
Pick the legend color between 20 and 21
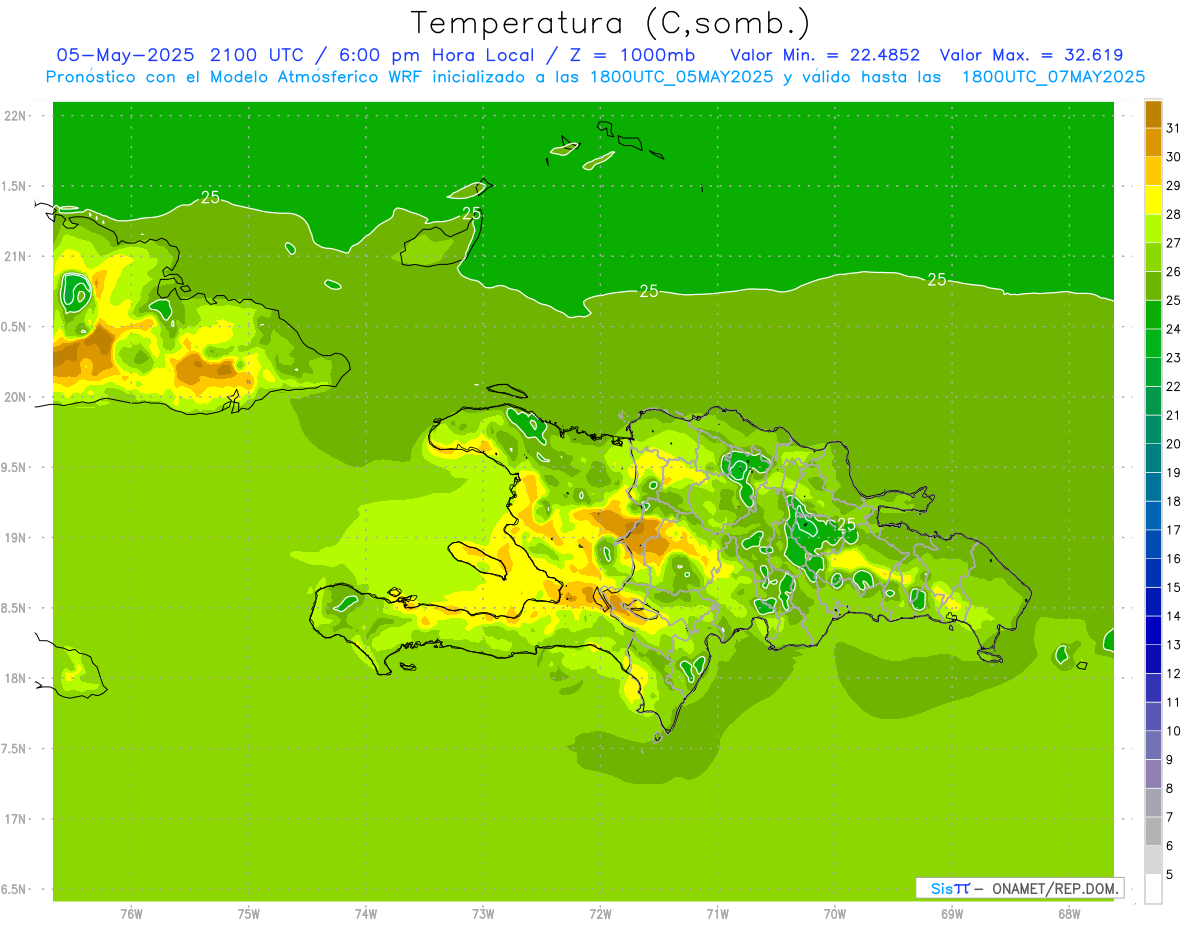1153,430
